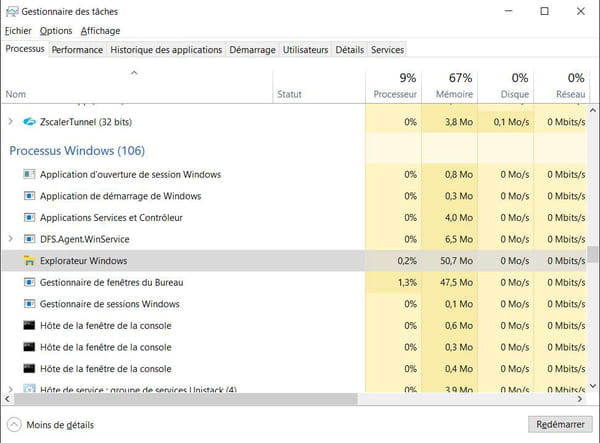
Task: Click icon of Application de démarrage de Windows
Action: coord(29,196)
